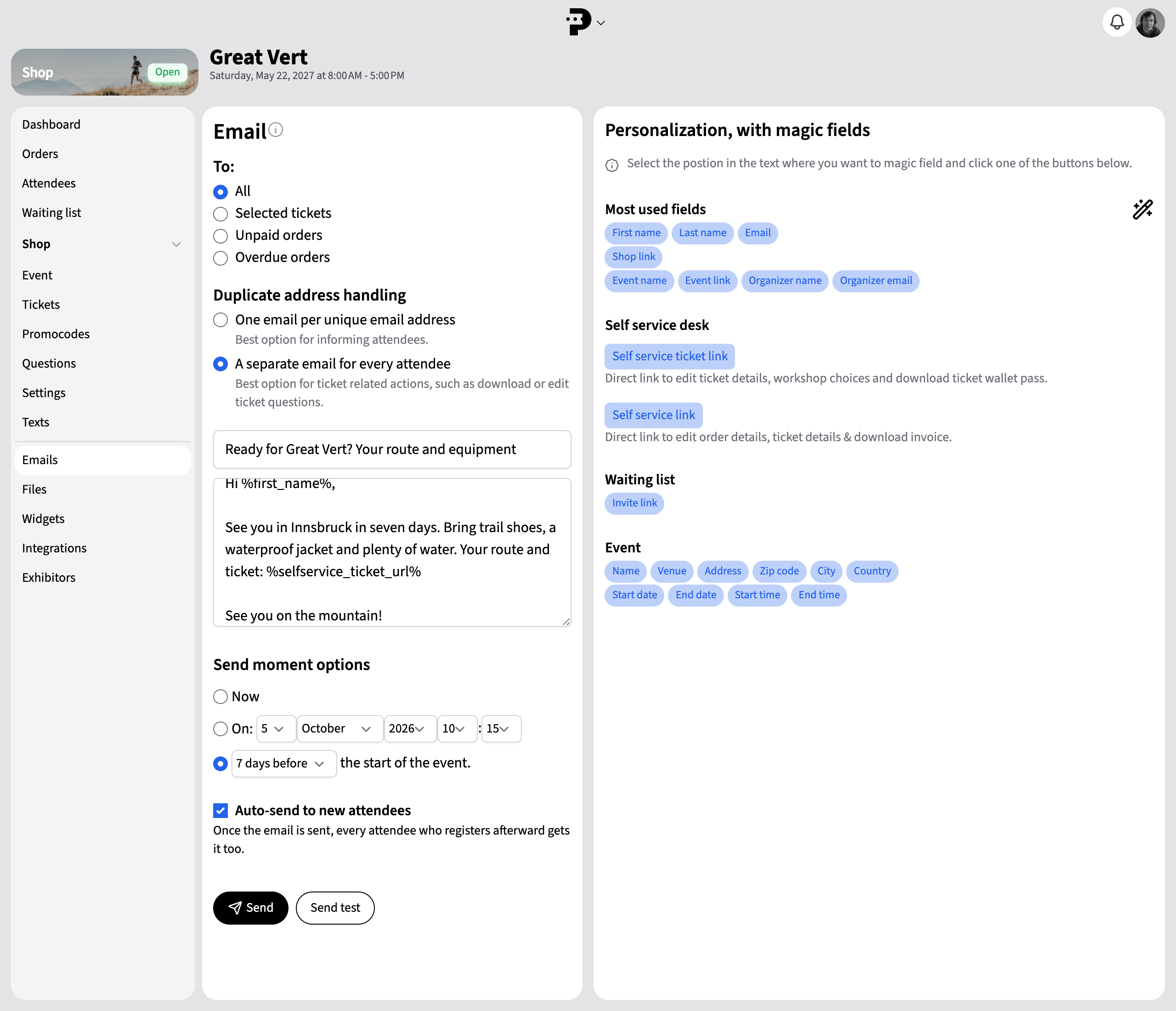The image size is (1176, 1011).
Task: Insert the Self service link field
Action: click(x=653, y=415)
